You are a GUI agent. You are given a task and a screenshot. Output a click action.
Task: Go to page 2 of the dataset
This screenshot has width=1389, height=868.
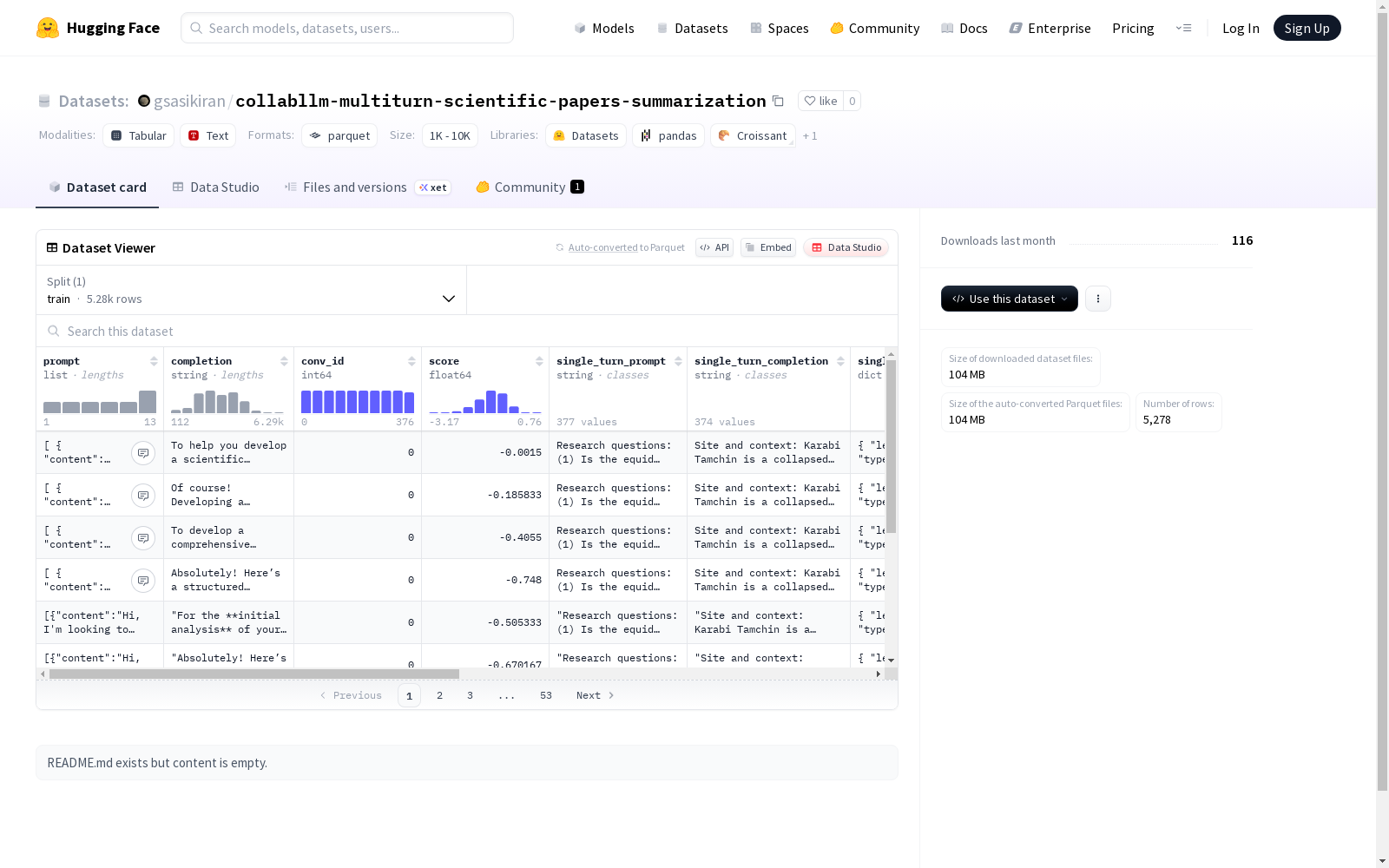click(x=440, y=695)
